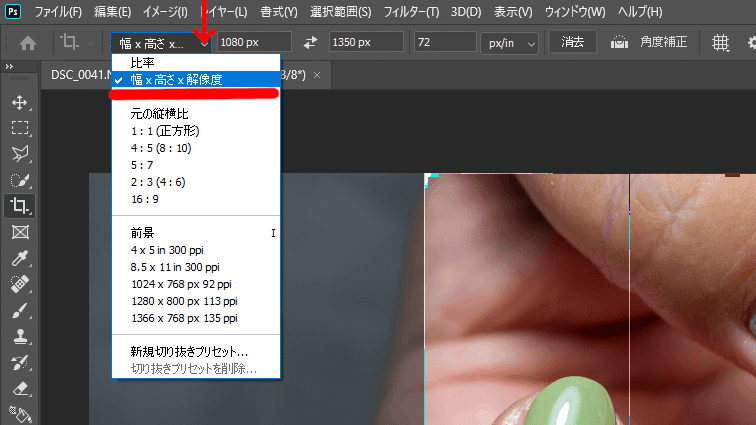
Task: Open the Crop tool preset picker
Action: click(x=76, y=43)
